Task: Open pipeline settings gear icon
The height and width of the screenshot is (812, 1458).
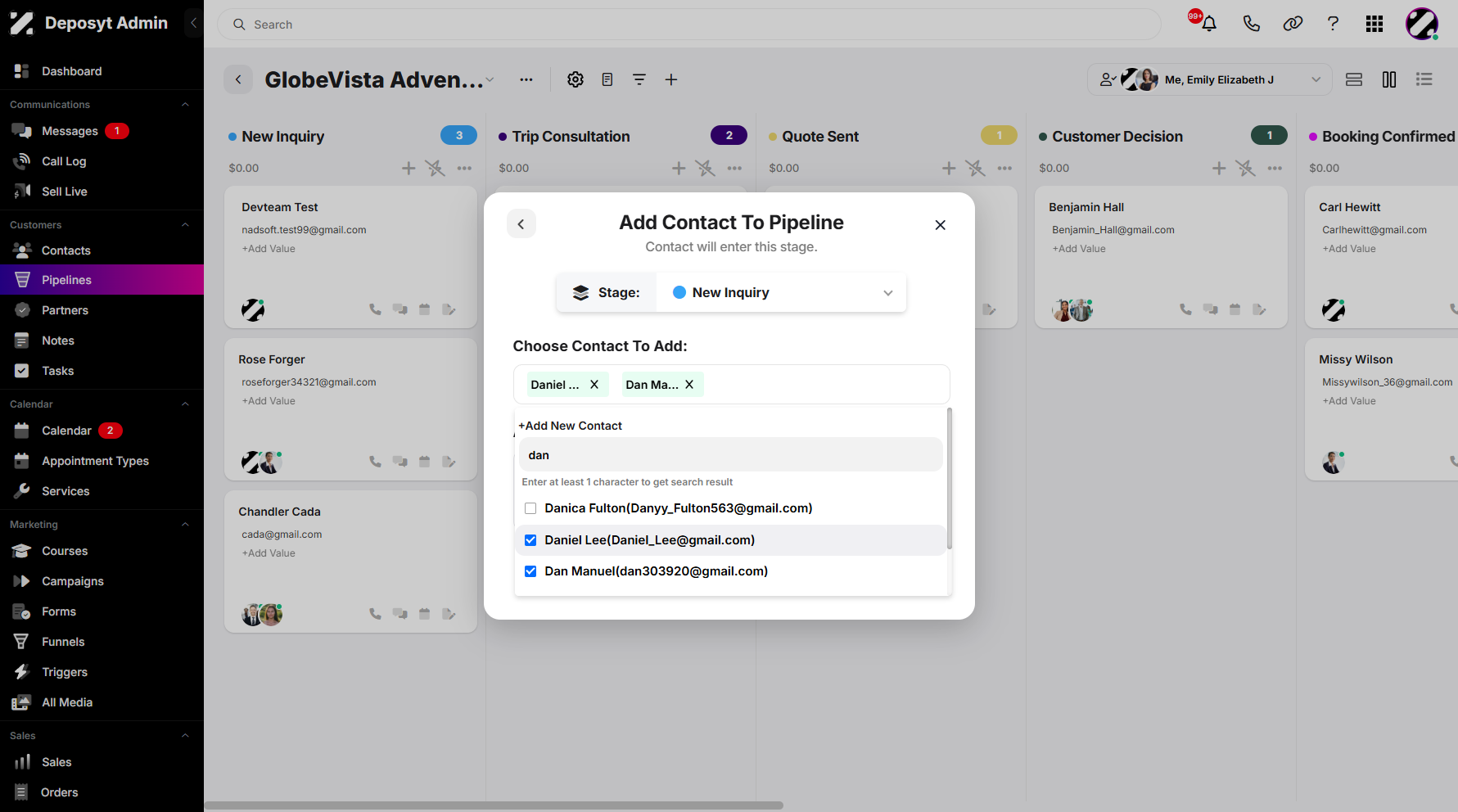Action: tap(576, 79)
